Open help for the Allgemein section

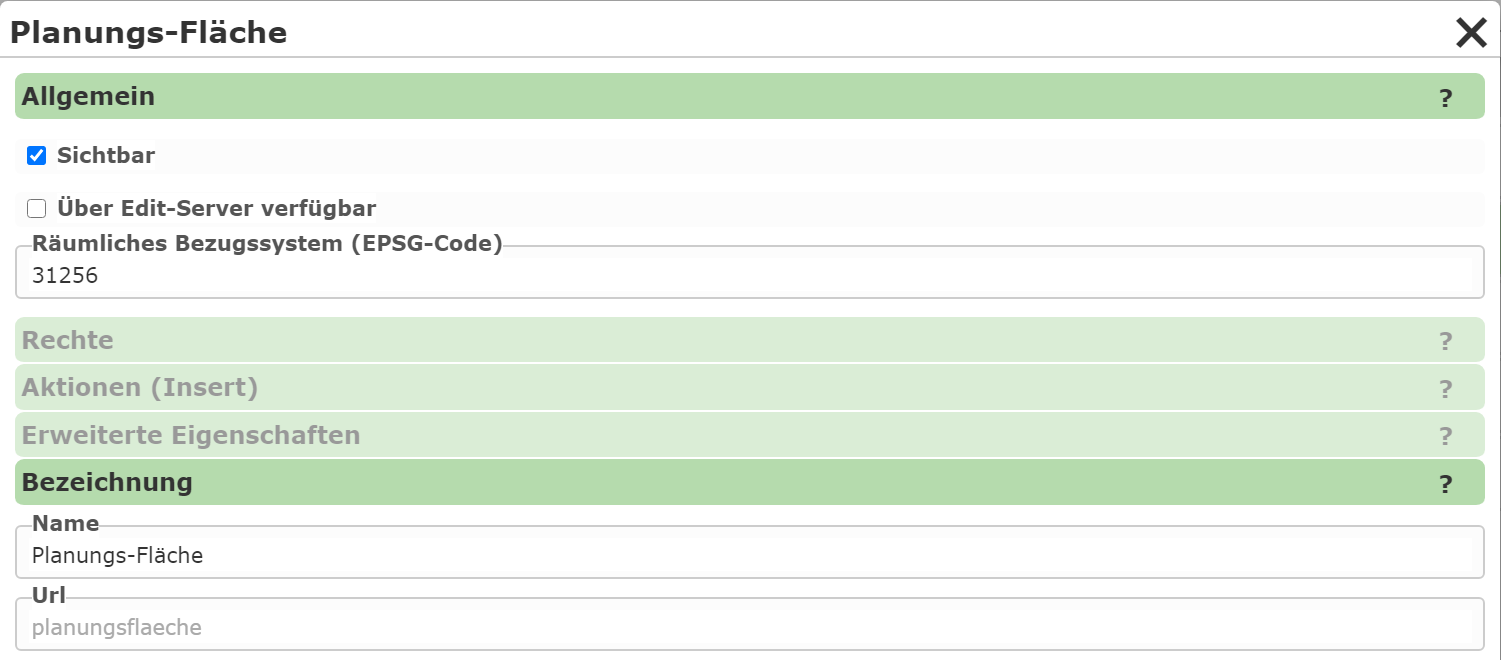click(1445, 98)
